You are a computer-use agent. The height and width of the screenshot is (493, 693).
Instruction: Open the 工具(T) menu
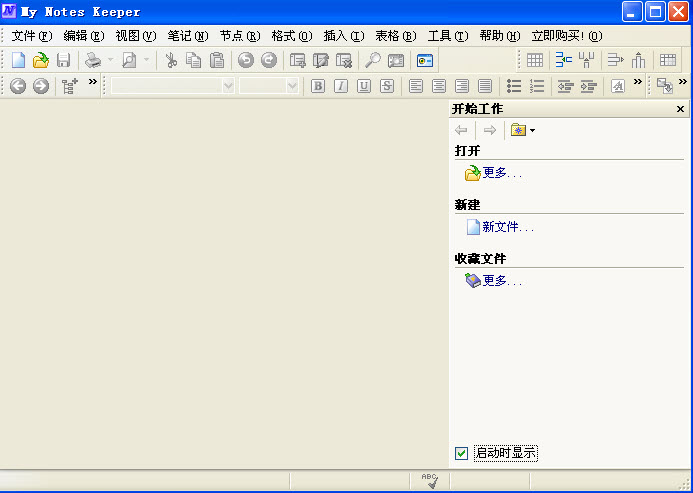447,36
